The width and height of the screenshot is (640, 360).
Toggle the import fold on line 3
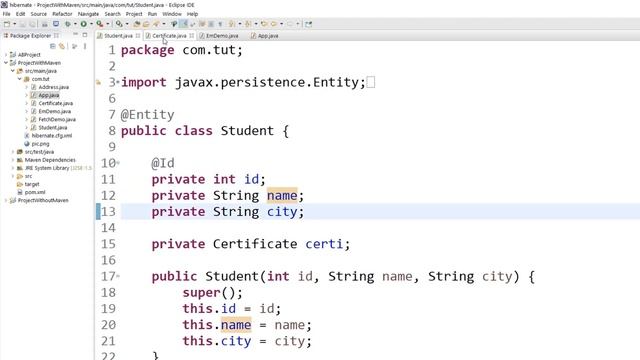point(118,82)
